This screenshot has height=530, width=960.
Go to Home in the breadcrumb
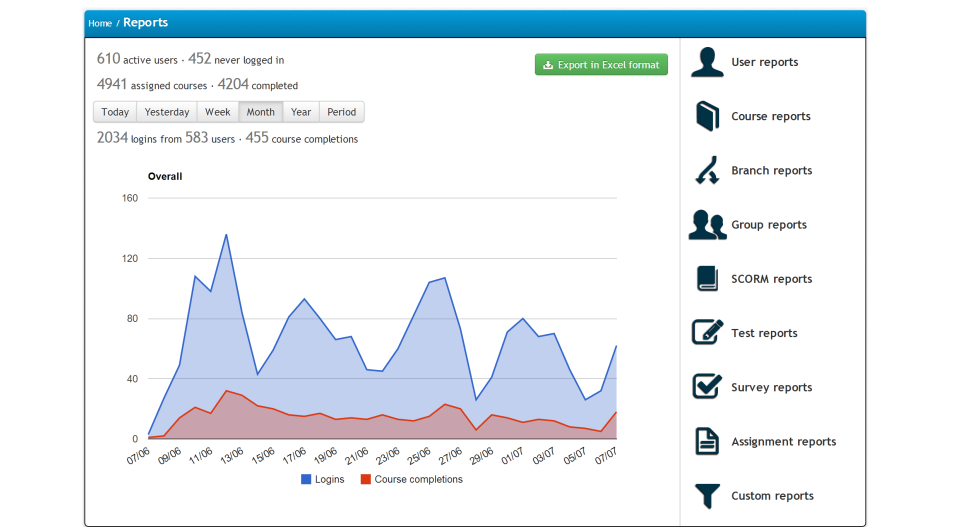100,23
